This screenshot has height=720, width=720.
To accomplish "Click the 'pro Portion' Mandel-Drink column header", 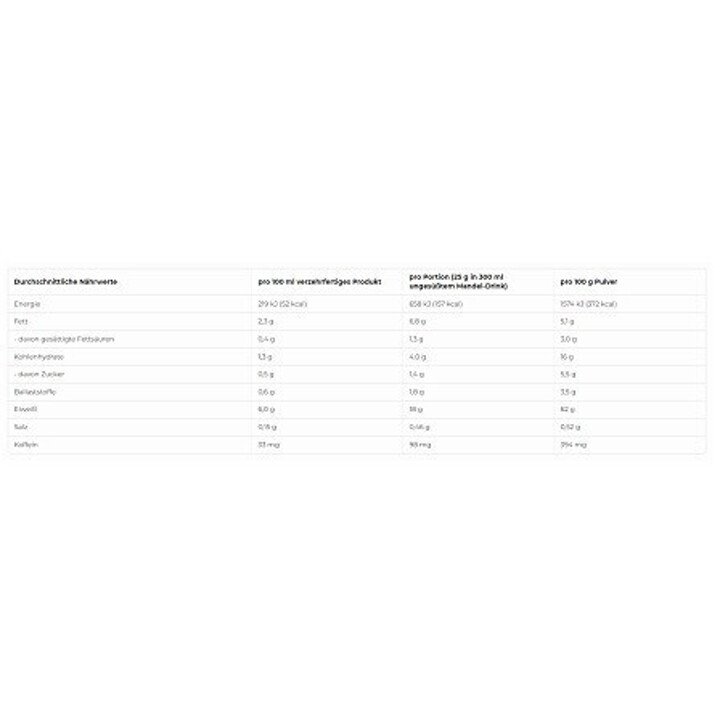I will click(458, 282).
